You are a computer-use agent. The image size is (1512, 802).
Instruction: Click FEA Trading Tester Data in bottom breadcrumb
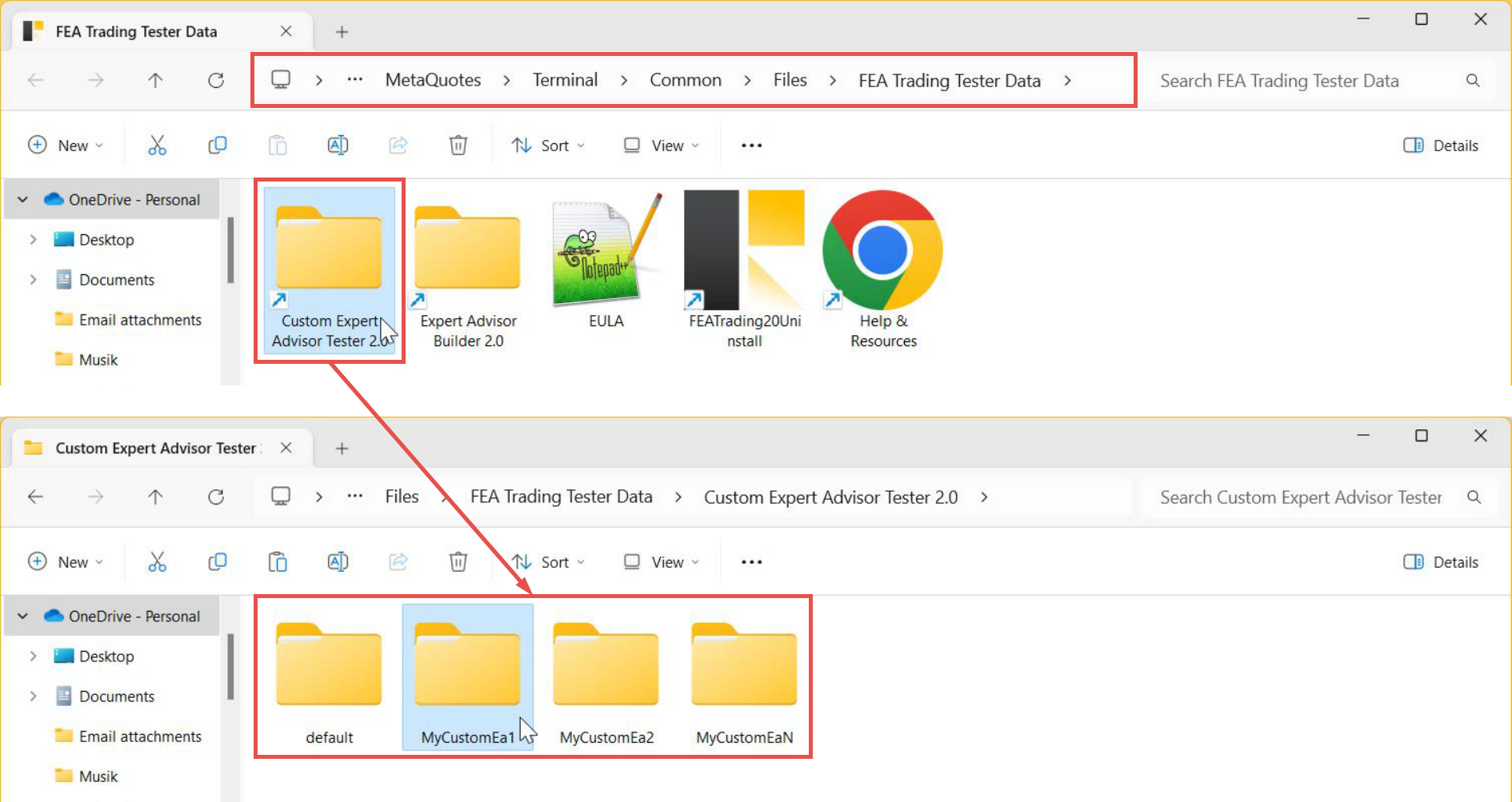pyautogui.click(x=562, y=497)
